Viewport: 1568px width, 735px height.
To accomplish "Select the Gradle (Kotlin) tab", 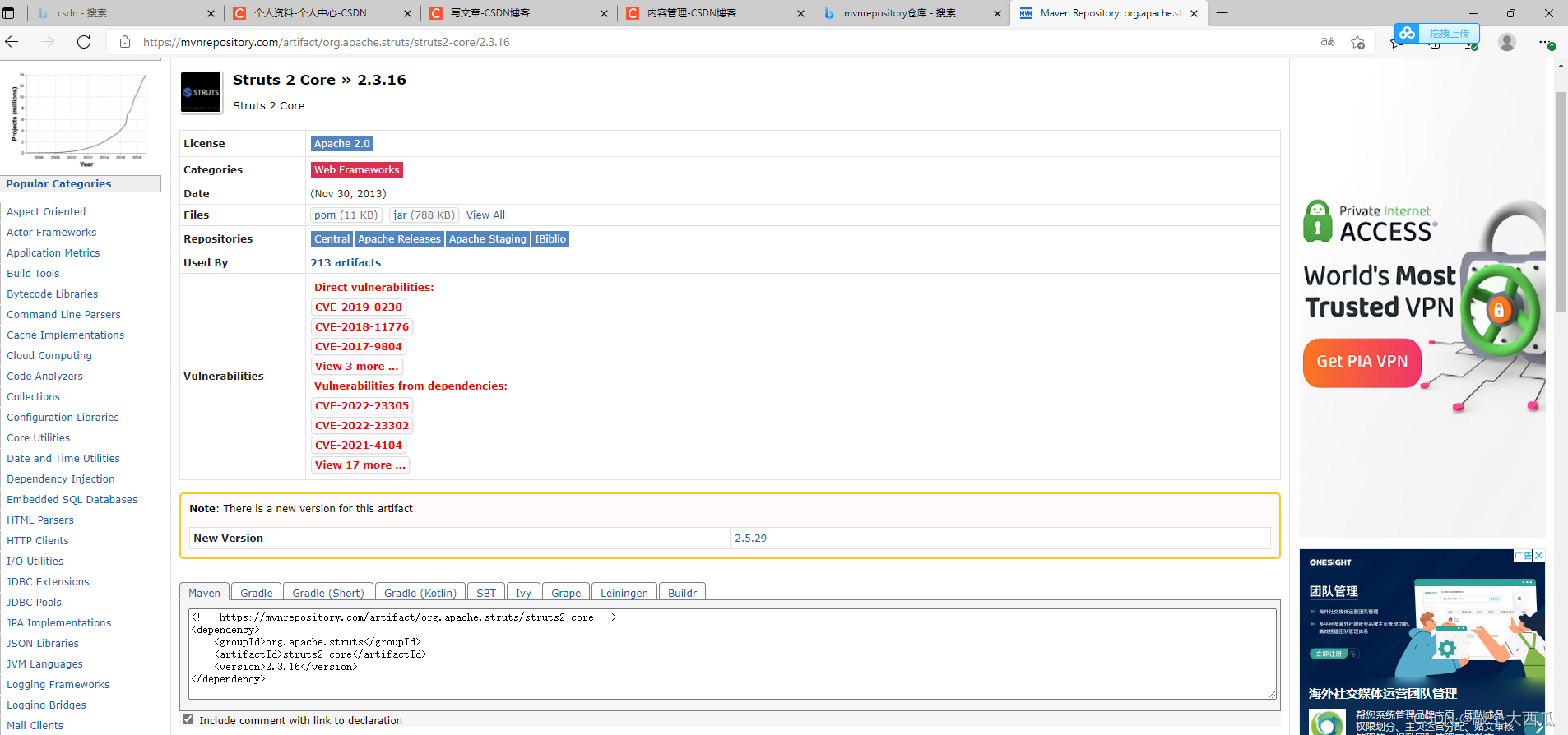I will pyautogui.click(x=420, y=593).
